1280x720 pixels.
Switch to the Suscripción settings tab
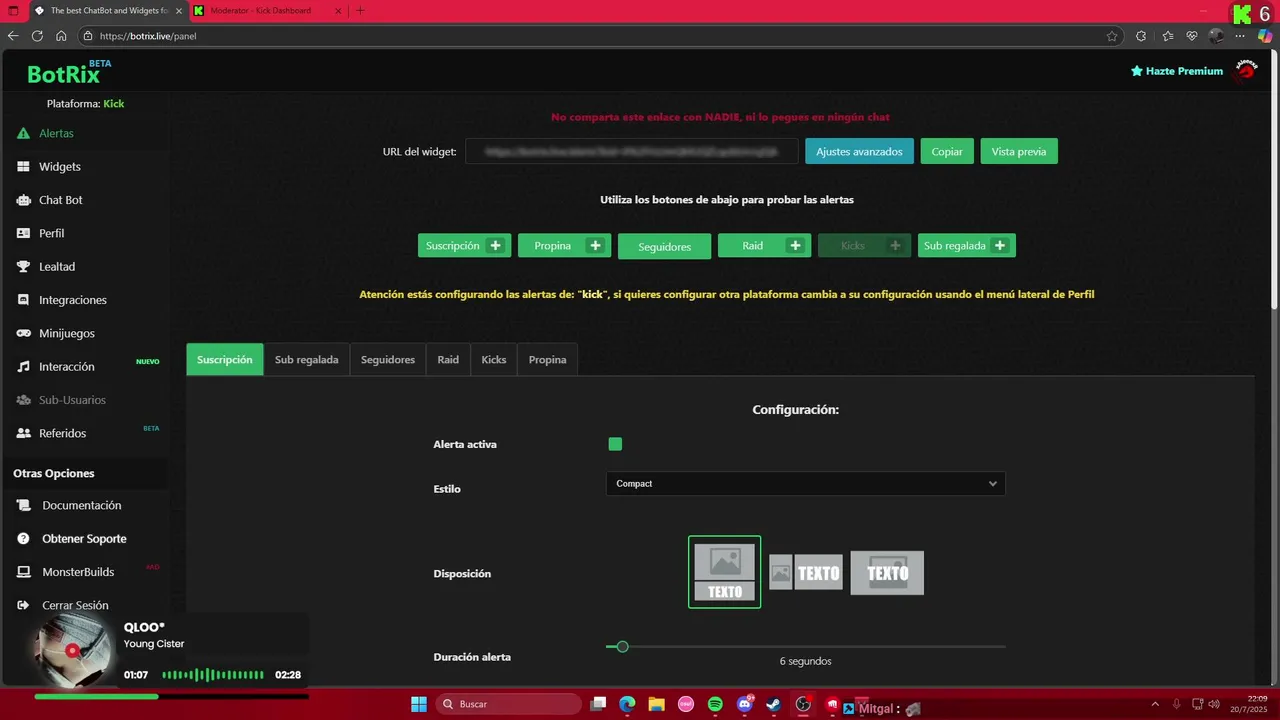click(x=225, y=359)
